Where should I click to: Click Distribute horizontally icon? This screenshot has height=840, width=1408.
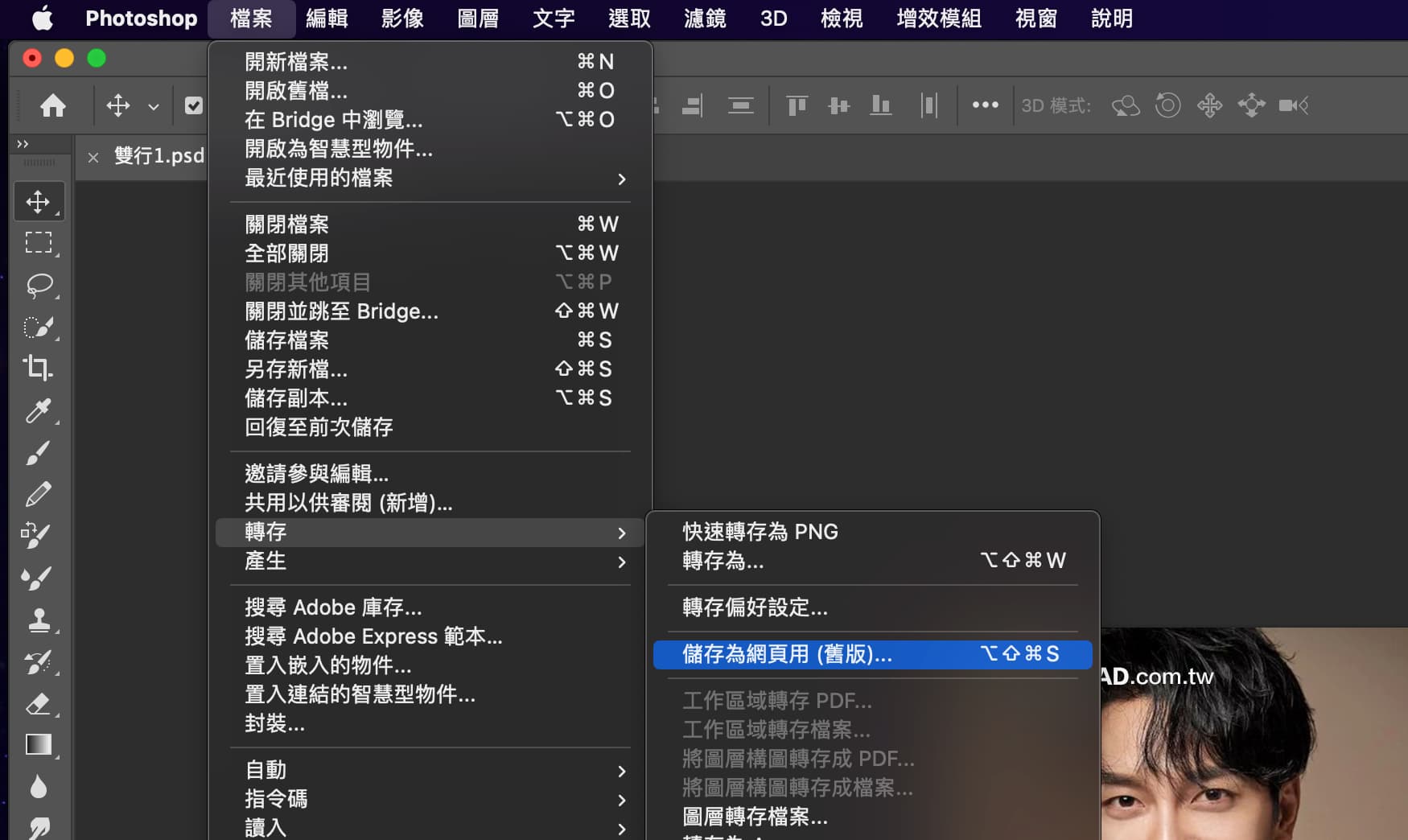point(929,105)
